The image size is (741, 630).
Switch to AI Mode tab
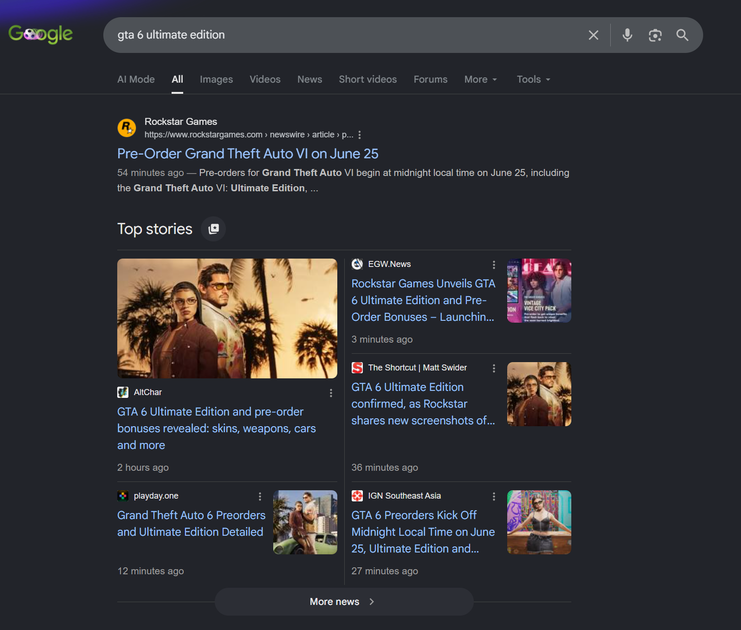pos(136,79)
